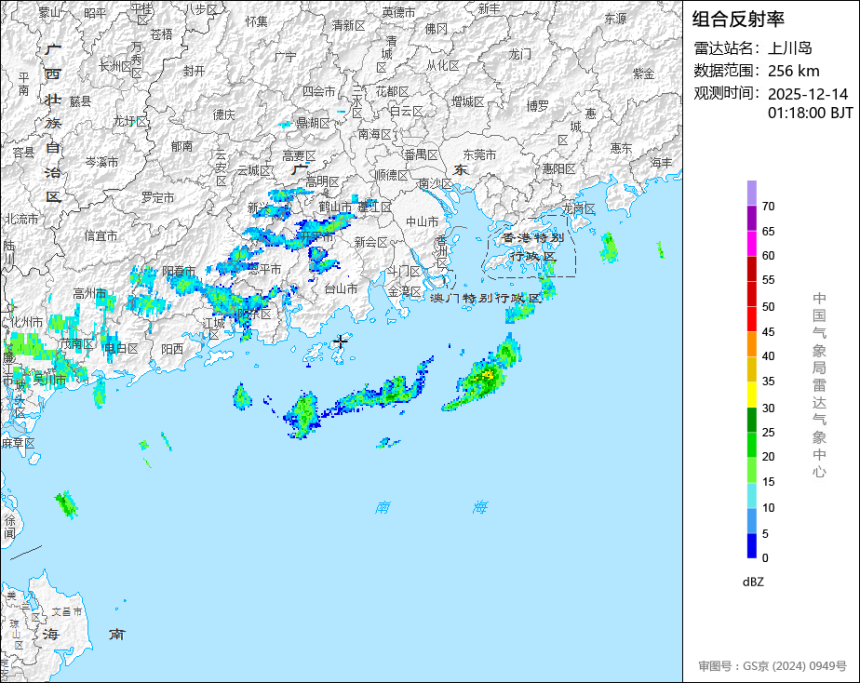Click the dBZ unit label under legend
The height and width of the screenshot is (683, 860).
(x=753, y=582)
